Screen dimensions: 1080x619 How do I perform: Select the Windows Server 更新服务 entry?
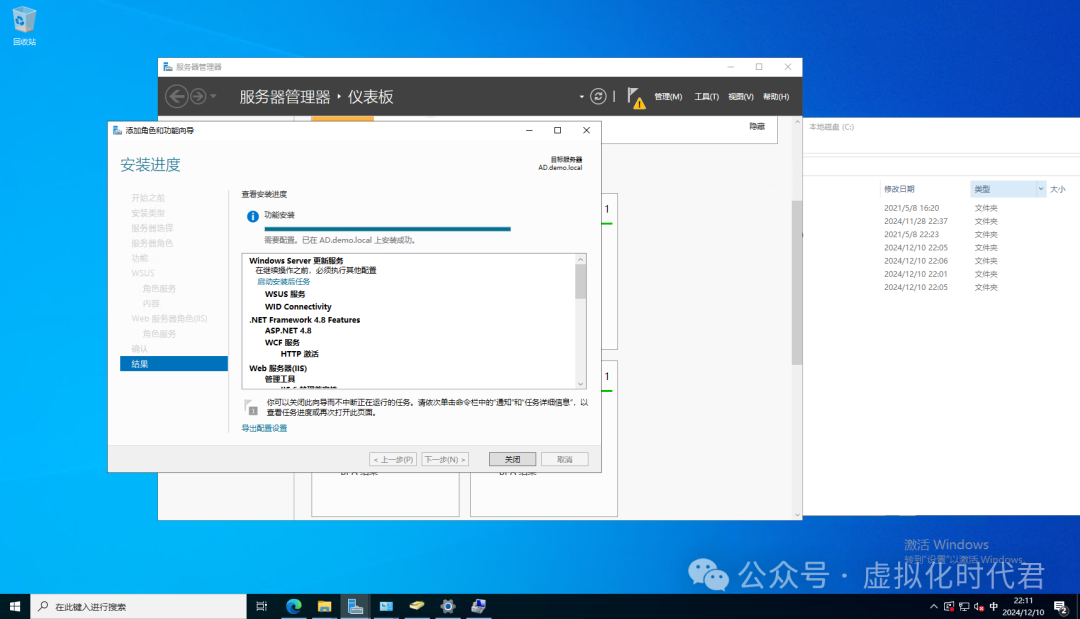coord(296,260)
